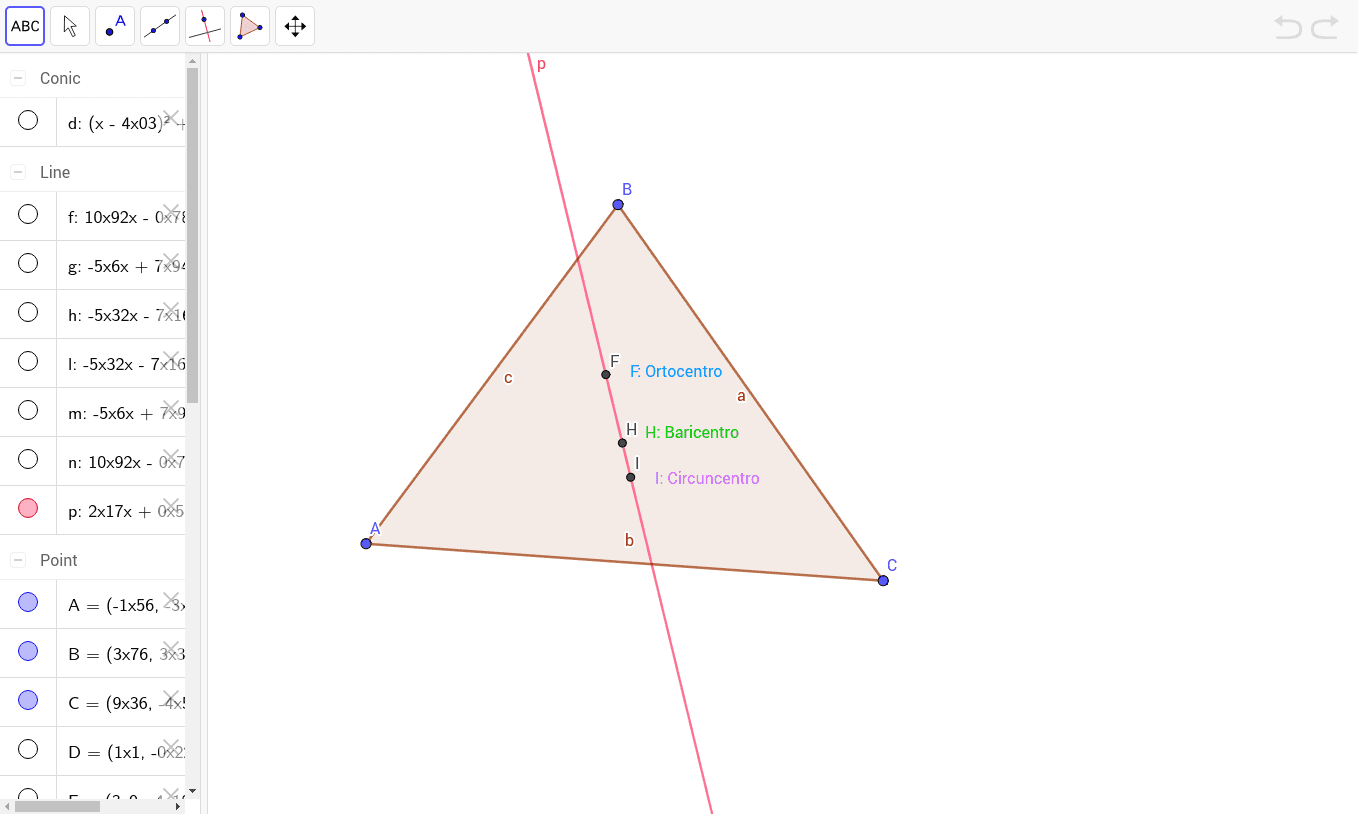1359x816 pixels.
Task: Select the 'B = (3x76' point row
Action: 93,653
